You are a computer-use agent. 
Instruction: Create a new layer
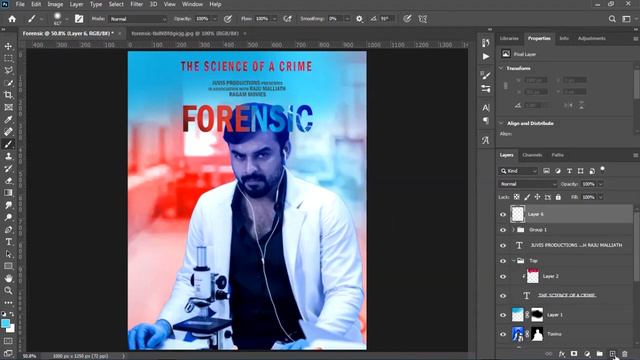612,354
